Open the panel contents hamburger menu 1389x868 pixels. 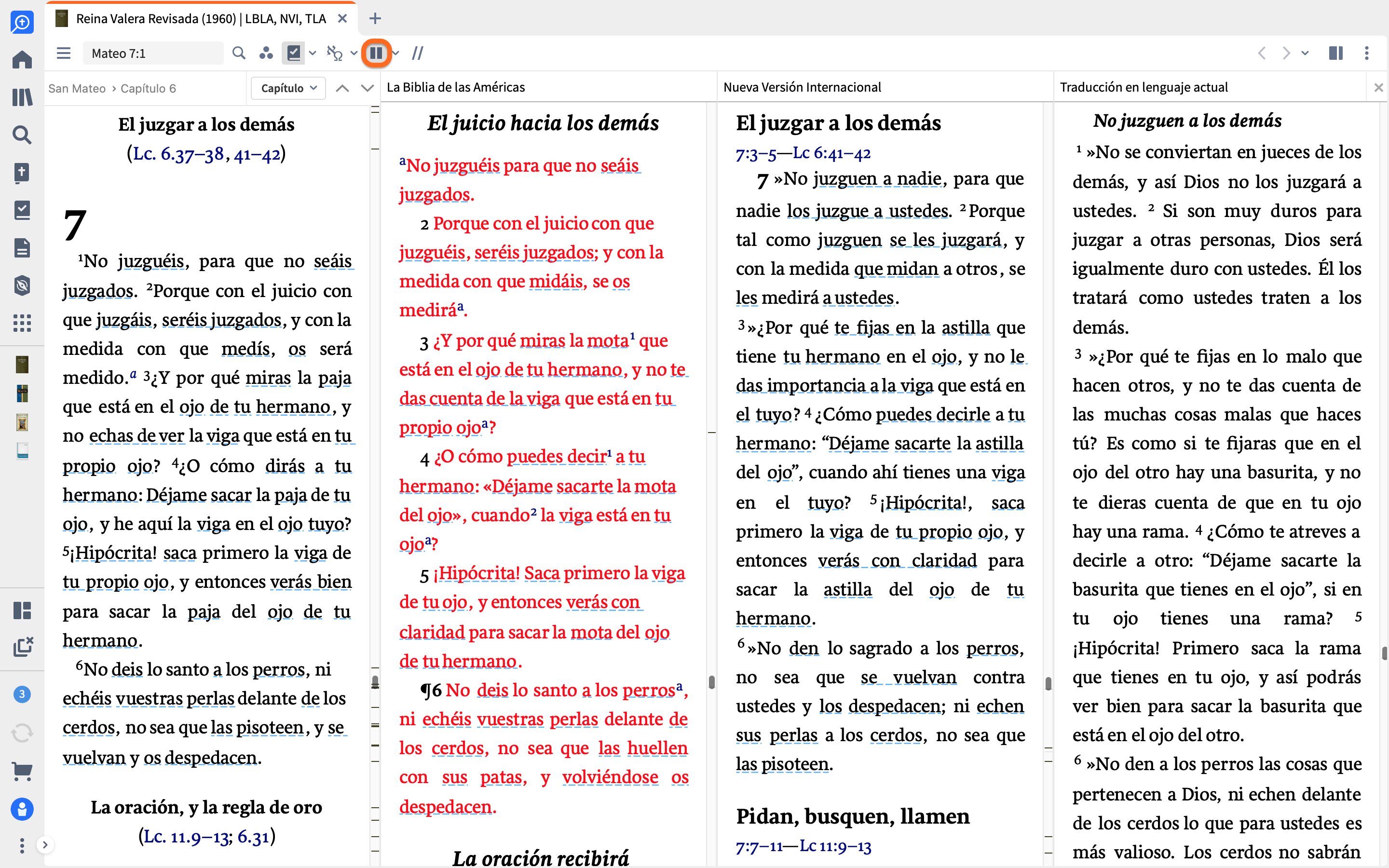coord(64,54)
